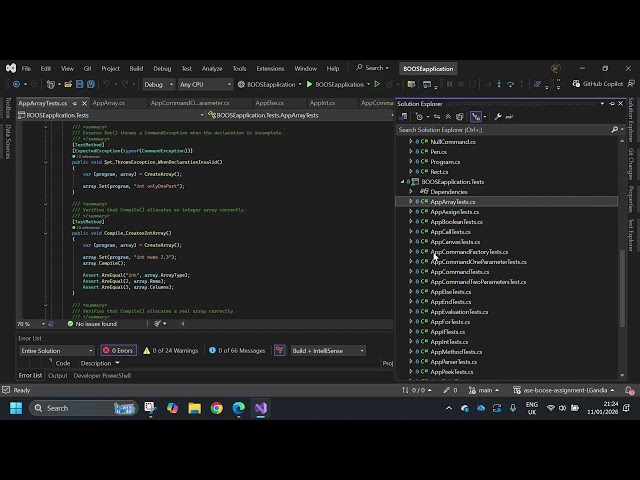Click the Error List clear filters icon
The height and width of the screenshot is (480, 640).
click(x=280, y=351)
